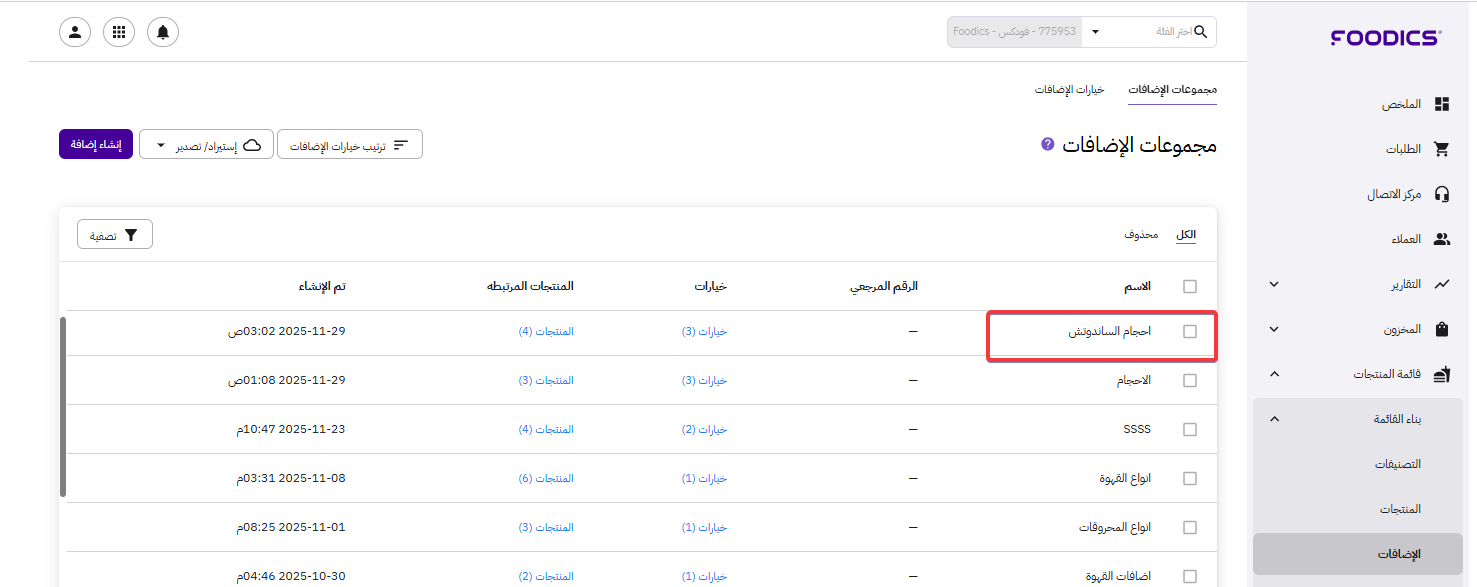Image resolution: width=1477 pixels, height=587 pixels.
Task: Click the table vertical scrollbar
Action: coord(63,406)
